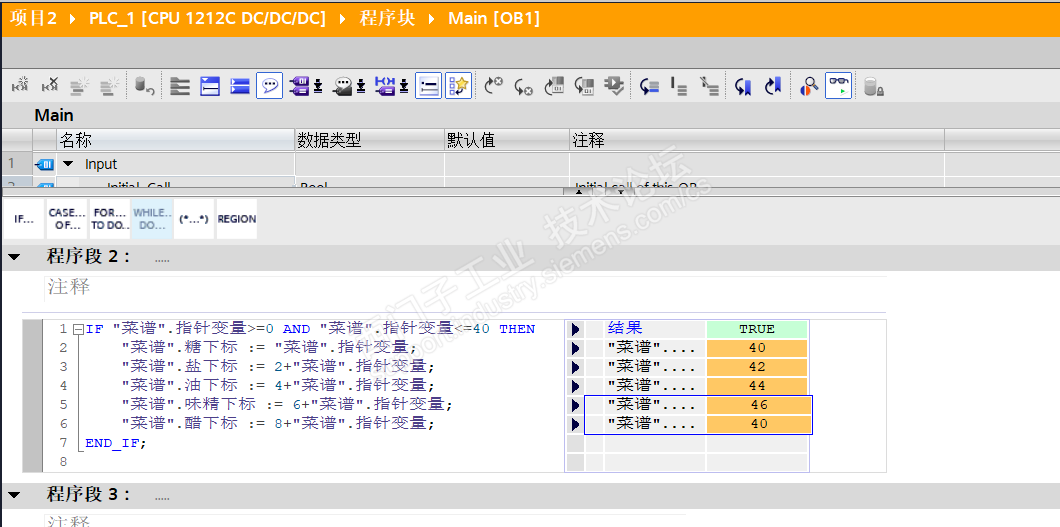Click the first insert-row icon in the toolbar
The width and height of the screenshot is (1060, 527).
coord(21,86)
